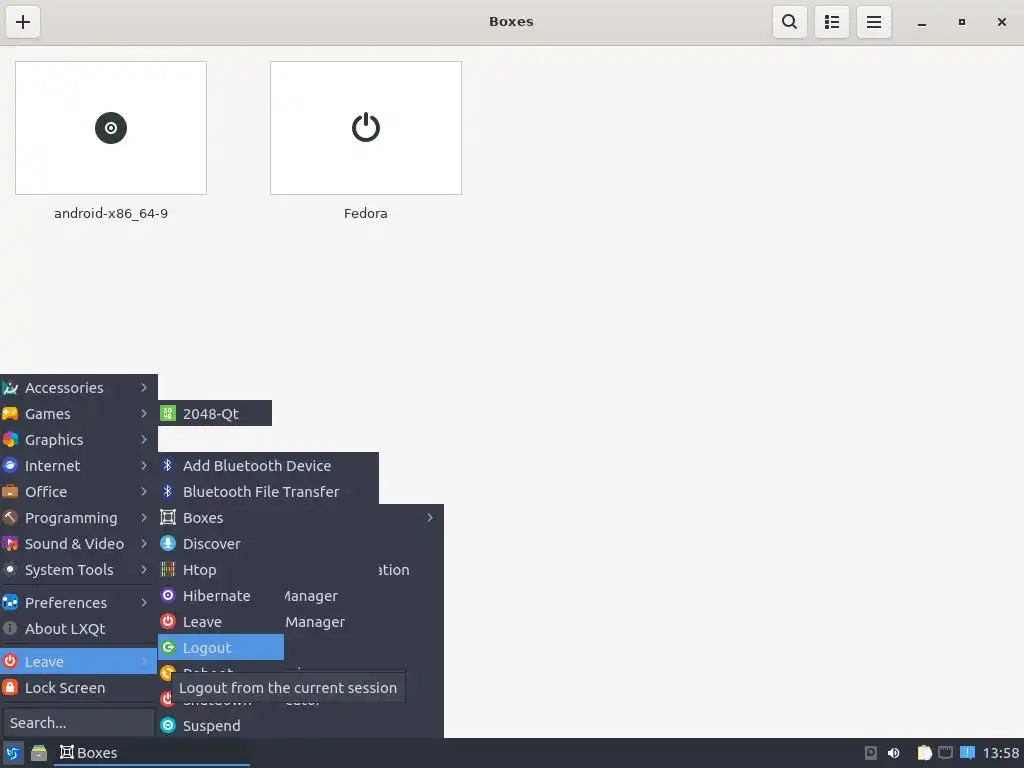Choose Add Bluetooth Device
The width and height of the screenshot is (1024, 768).
click(268, 466)
